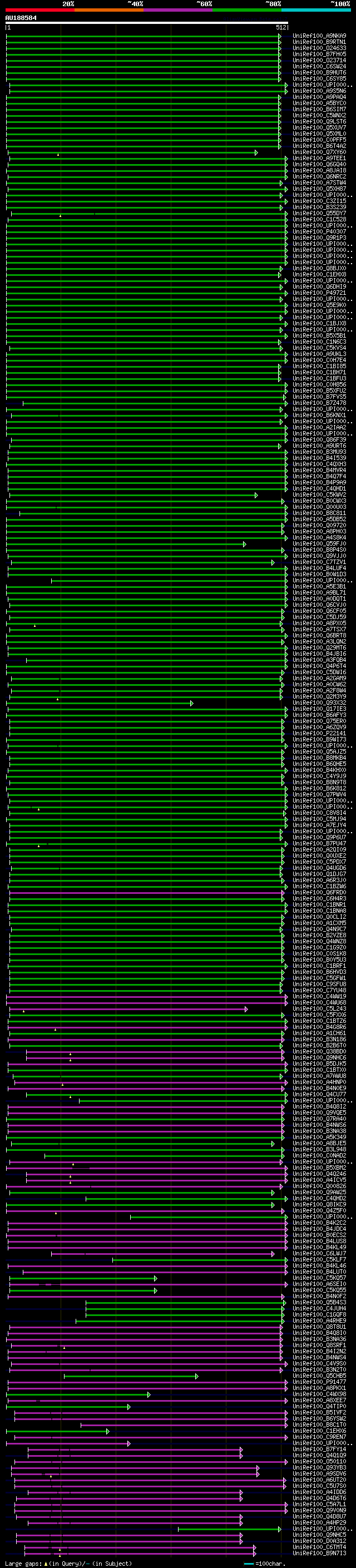
Task: Open hit UniRef100_C6SY85
Action: point(319,78)
